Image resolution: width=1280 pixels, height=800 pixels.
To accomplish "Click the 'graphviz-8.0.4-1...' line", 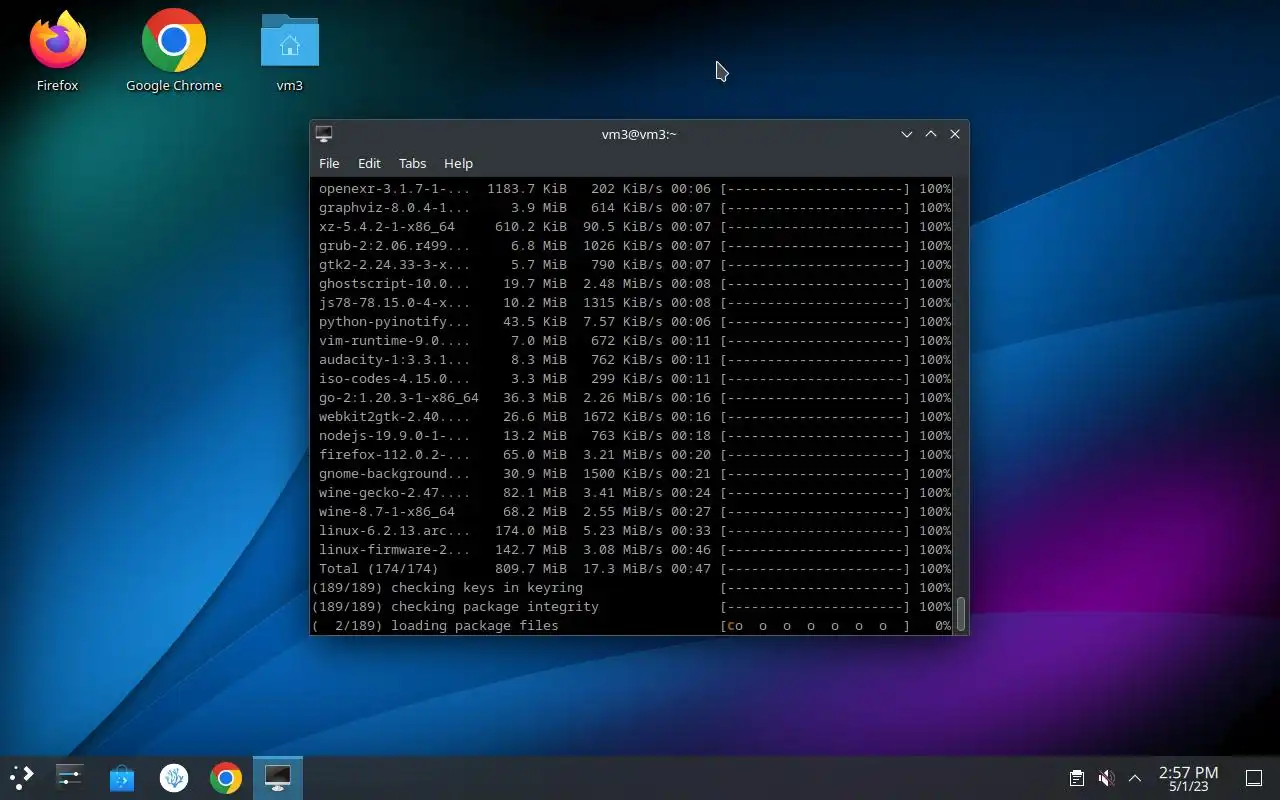I will 634,208.
